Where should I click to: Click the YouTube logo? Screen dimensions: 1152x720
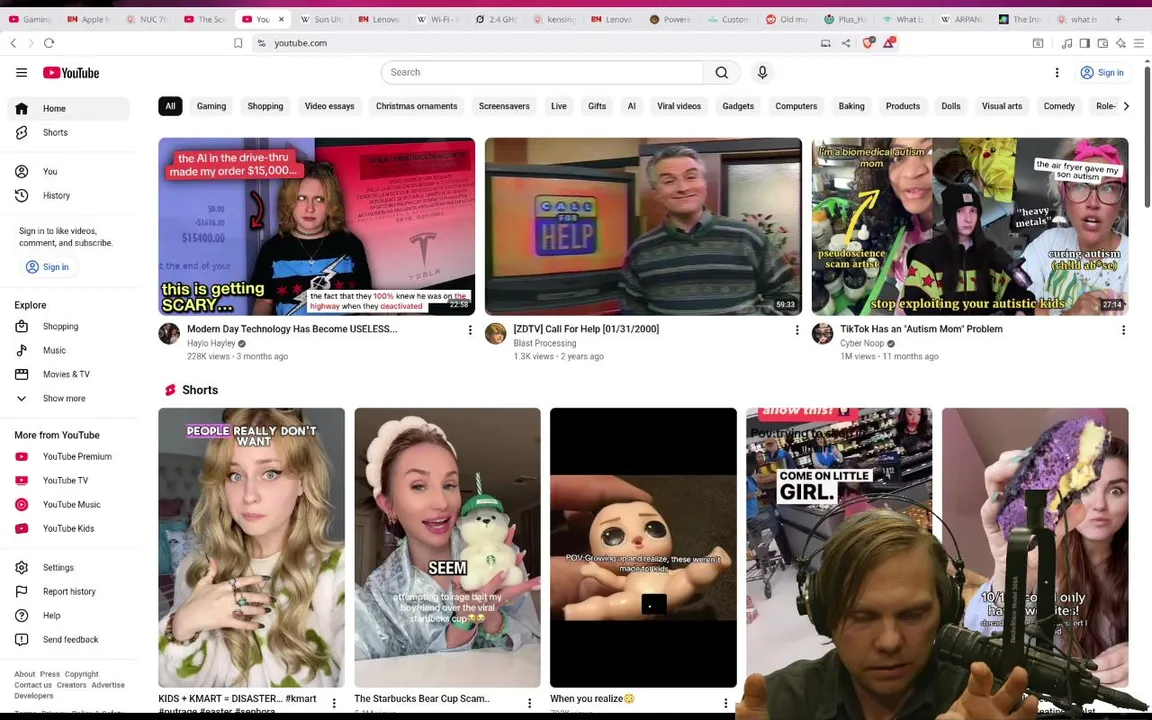(x=71, y=73)
